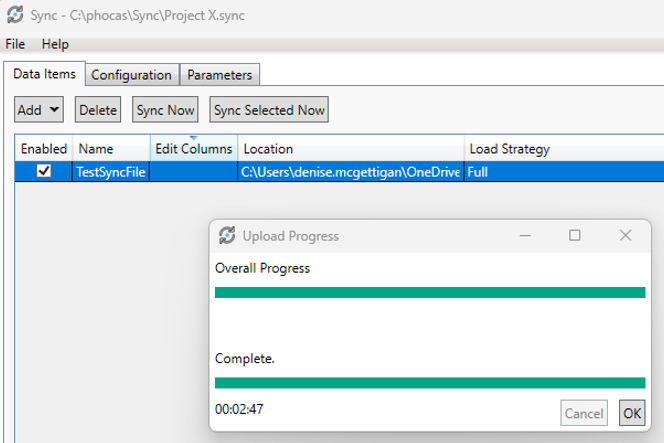Switch to the Configuration tab
Viewport: 664px width, 443px height.
[132, 75]
